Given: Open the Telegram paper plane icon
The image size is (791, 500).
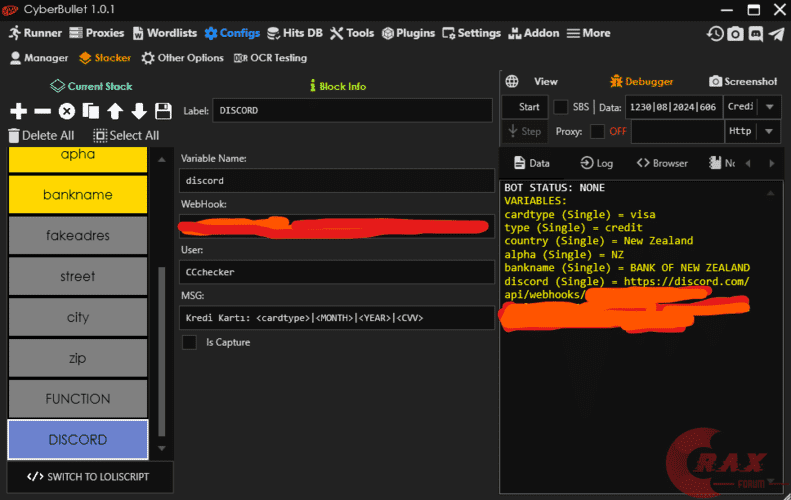Looking at the screenshot, I should (x=776, y=34).
